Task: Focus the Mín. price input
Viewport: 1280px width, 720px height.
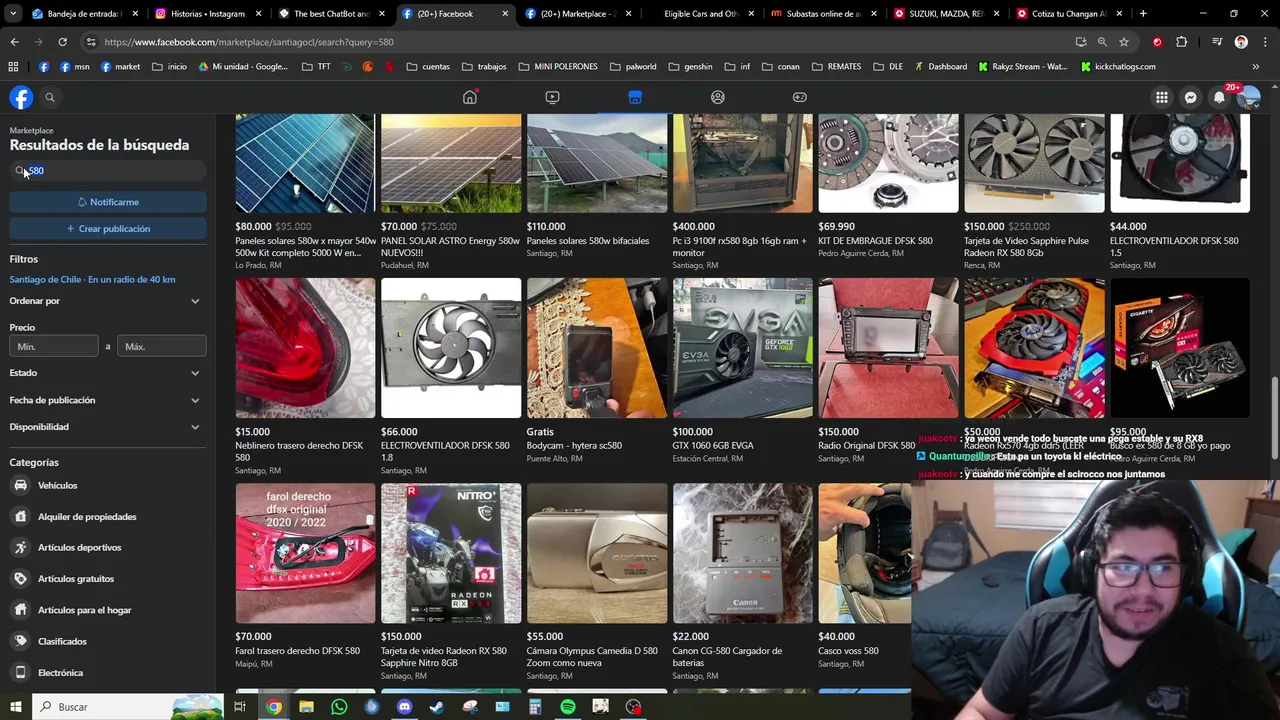Action: (54, 346)
